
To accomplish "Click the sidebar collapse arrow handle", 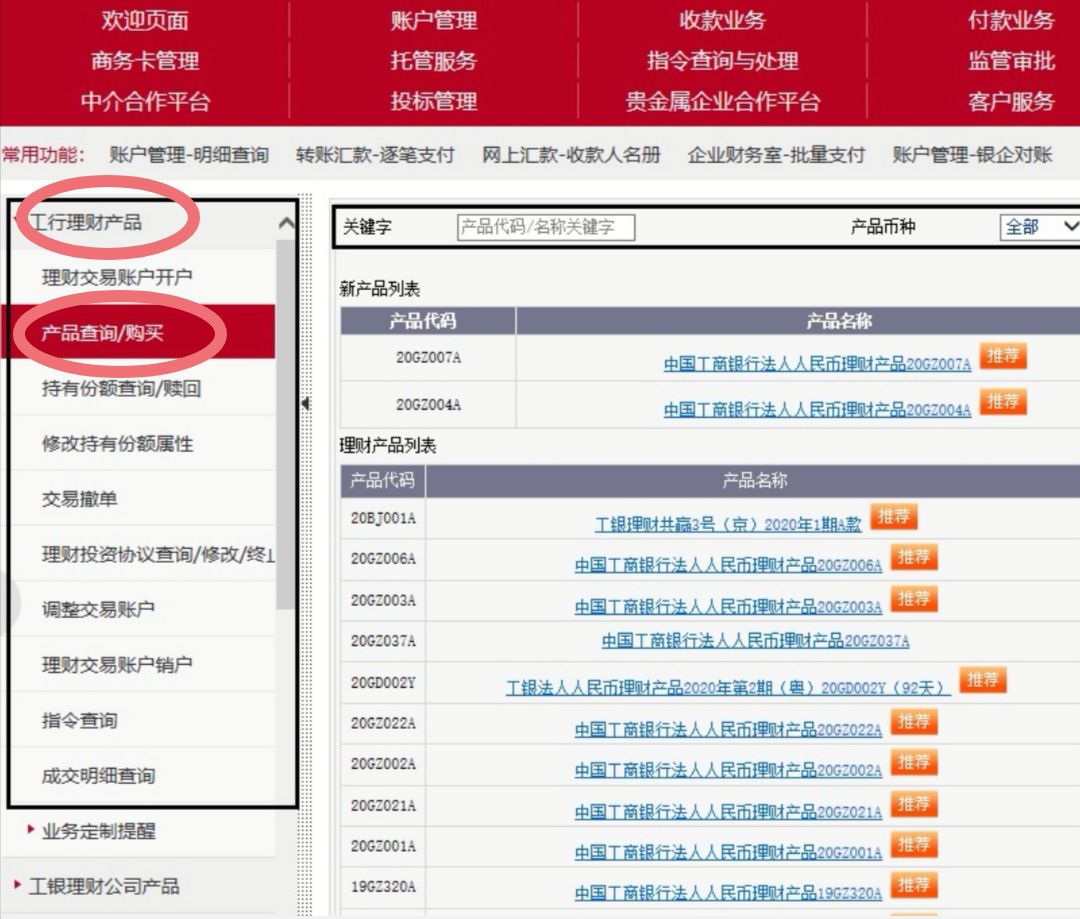I will (306, 403).
